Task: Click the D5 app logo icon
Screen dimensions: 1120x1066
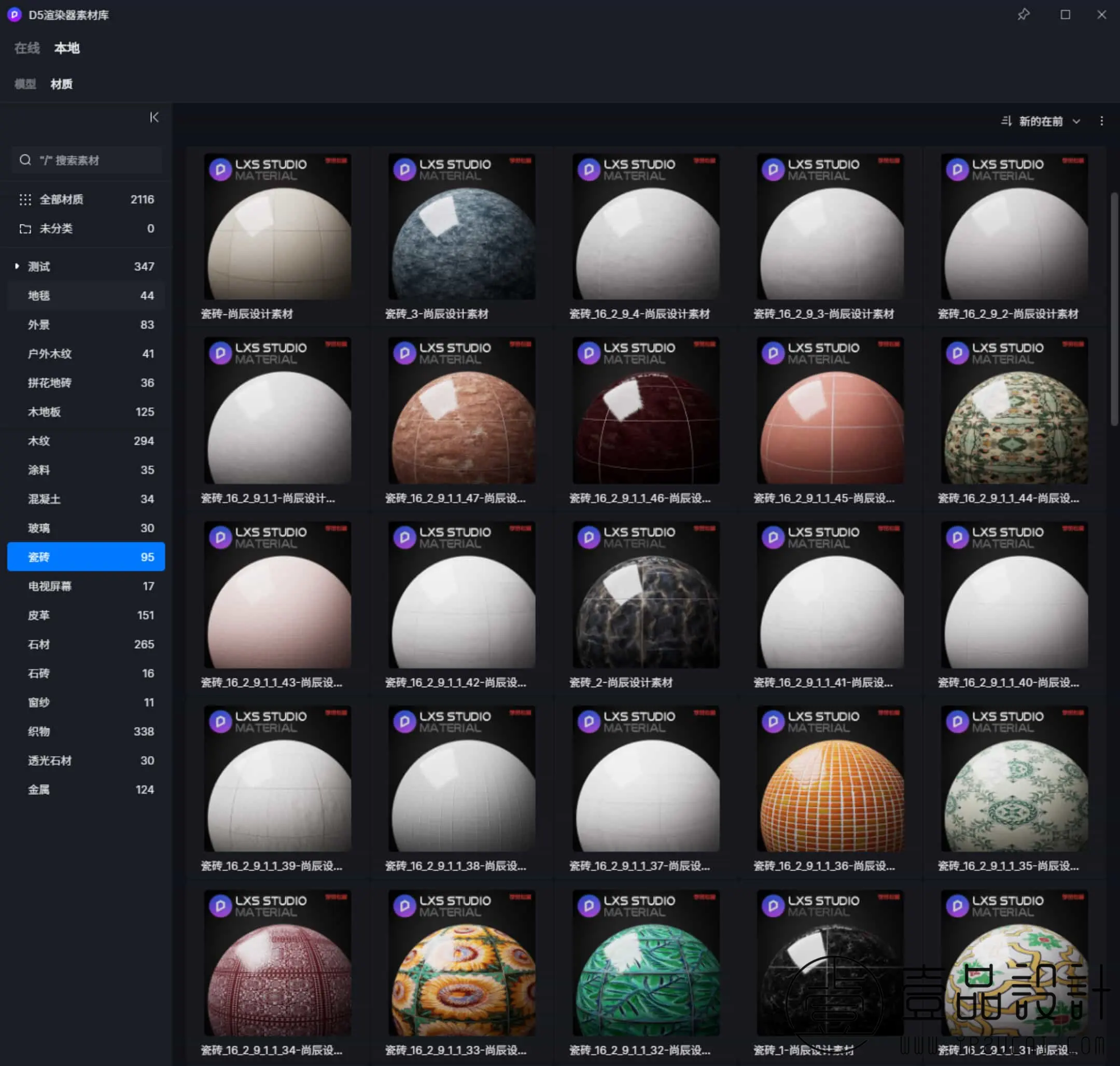Action: point(14,15)
